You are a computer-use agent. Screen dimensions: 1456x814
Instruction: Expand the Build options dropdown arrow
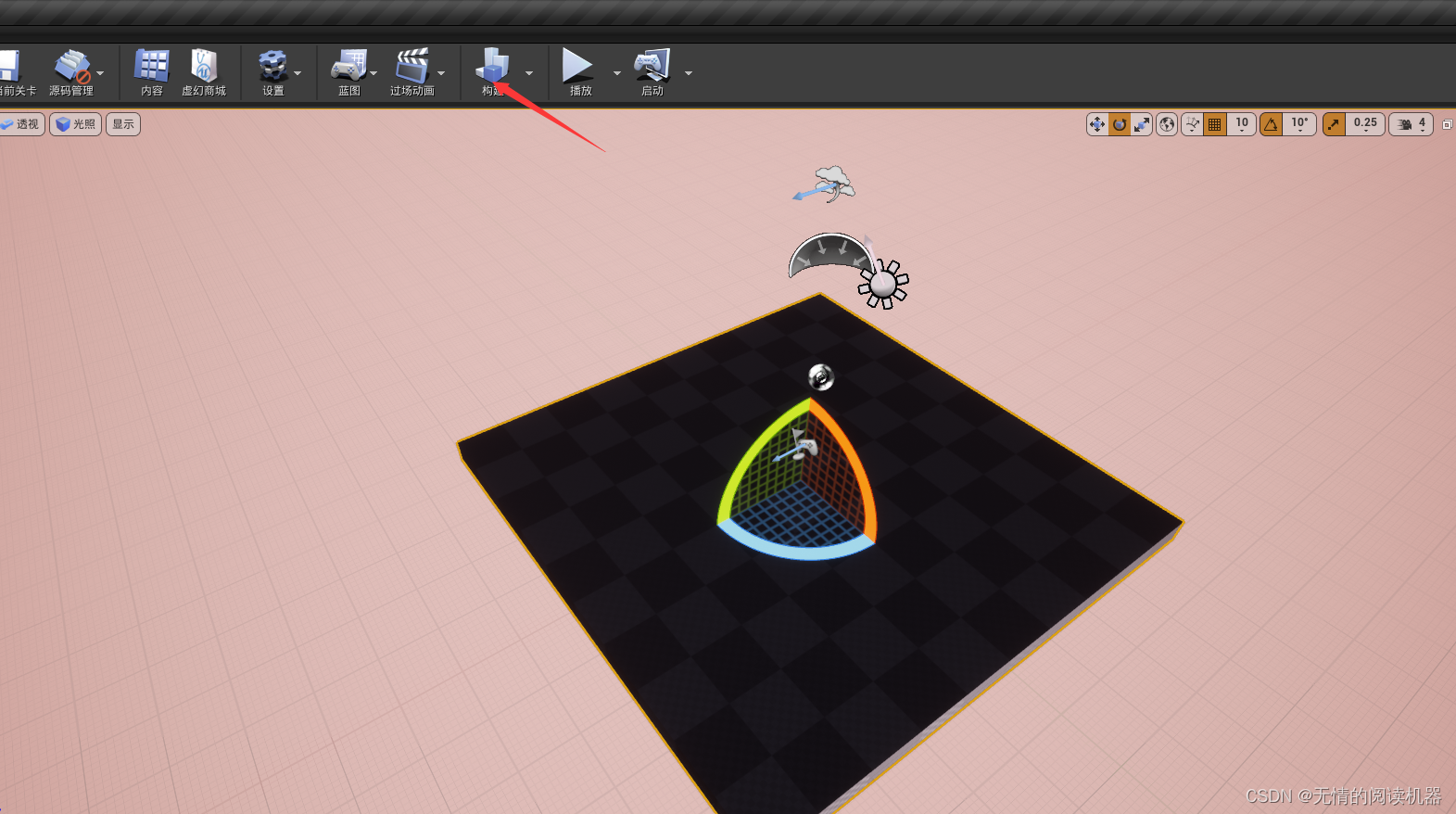coord(529,72)
